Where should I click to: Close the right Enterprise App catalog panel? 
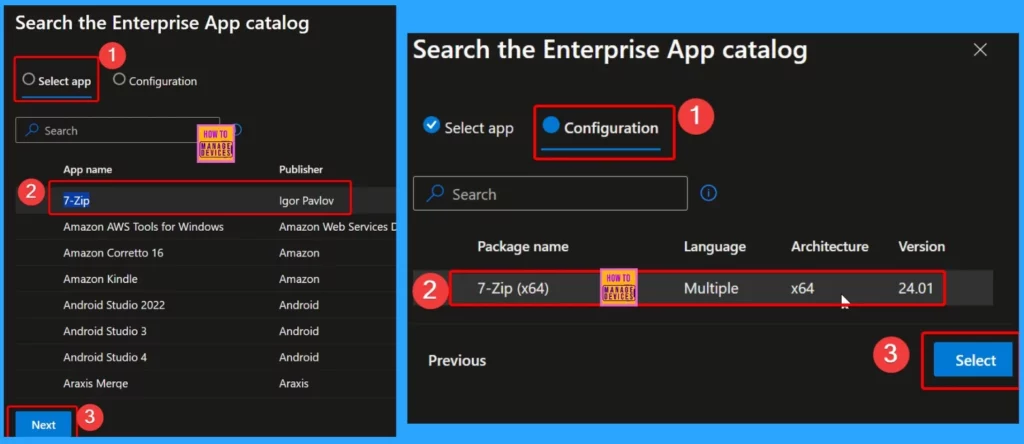980,50
